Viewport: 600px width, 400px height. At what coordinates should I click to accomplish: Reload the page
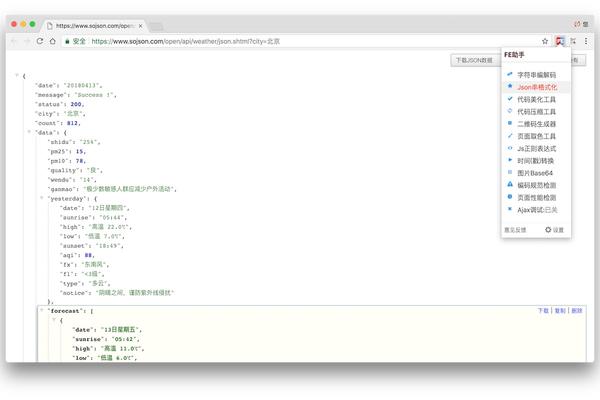click(x=39, y=41)
